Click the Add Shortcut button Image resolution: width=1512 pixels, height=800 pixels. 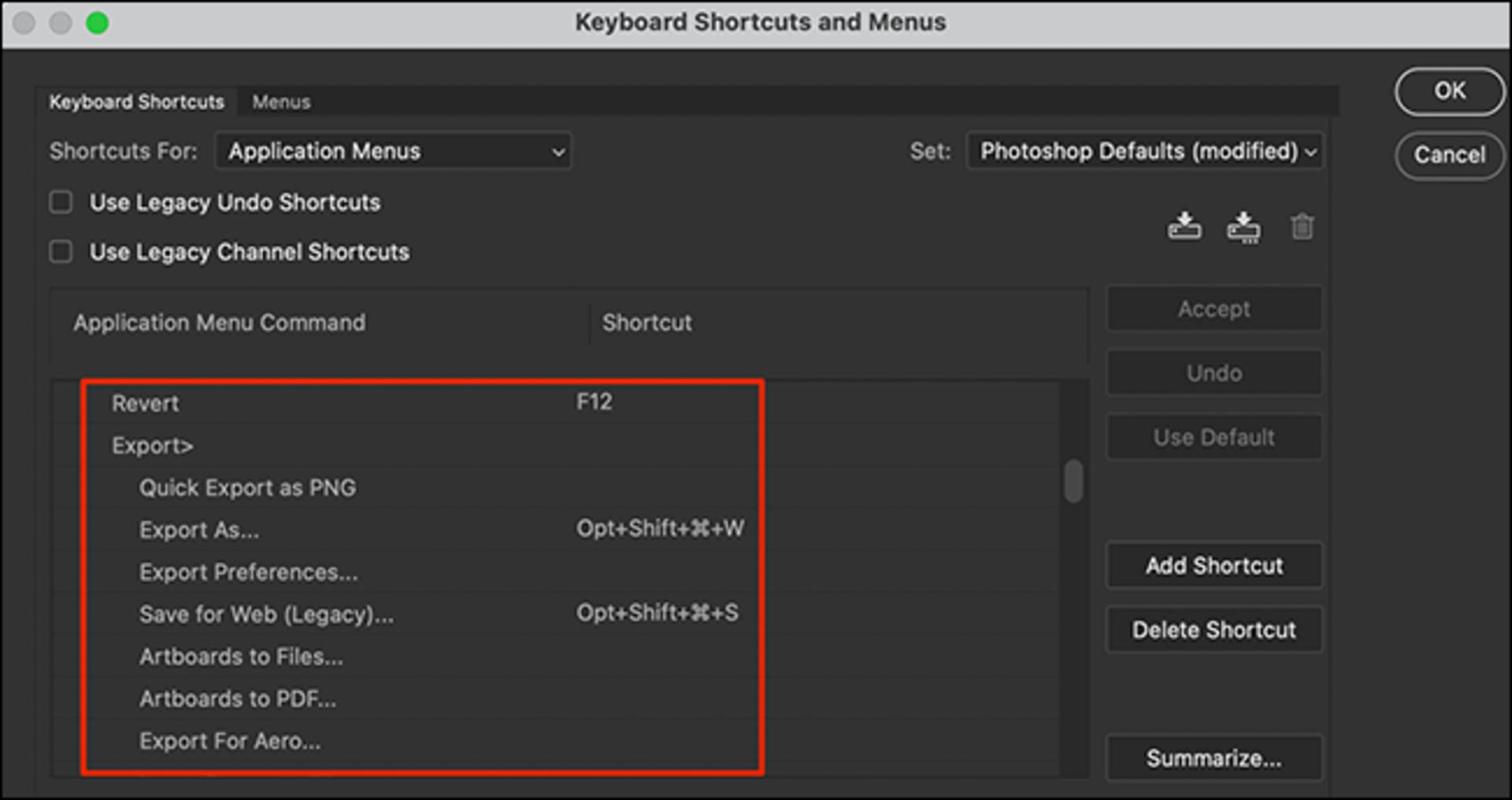[1214, 565]
